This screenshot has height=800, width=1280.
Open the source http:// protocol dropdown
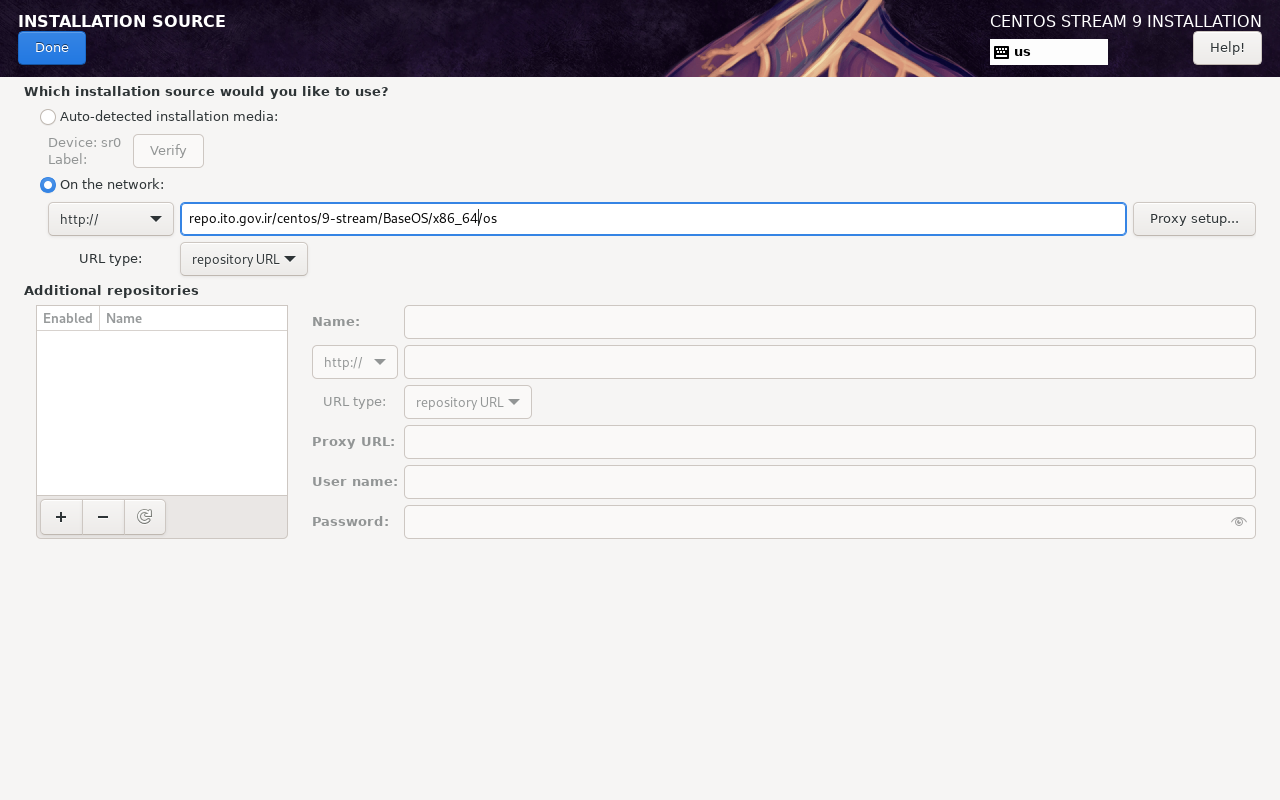(x=111, y=219)
